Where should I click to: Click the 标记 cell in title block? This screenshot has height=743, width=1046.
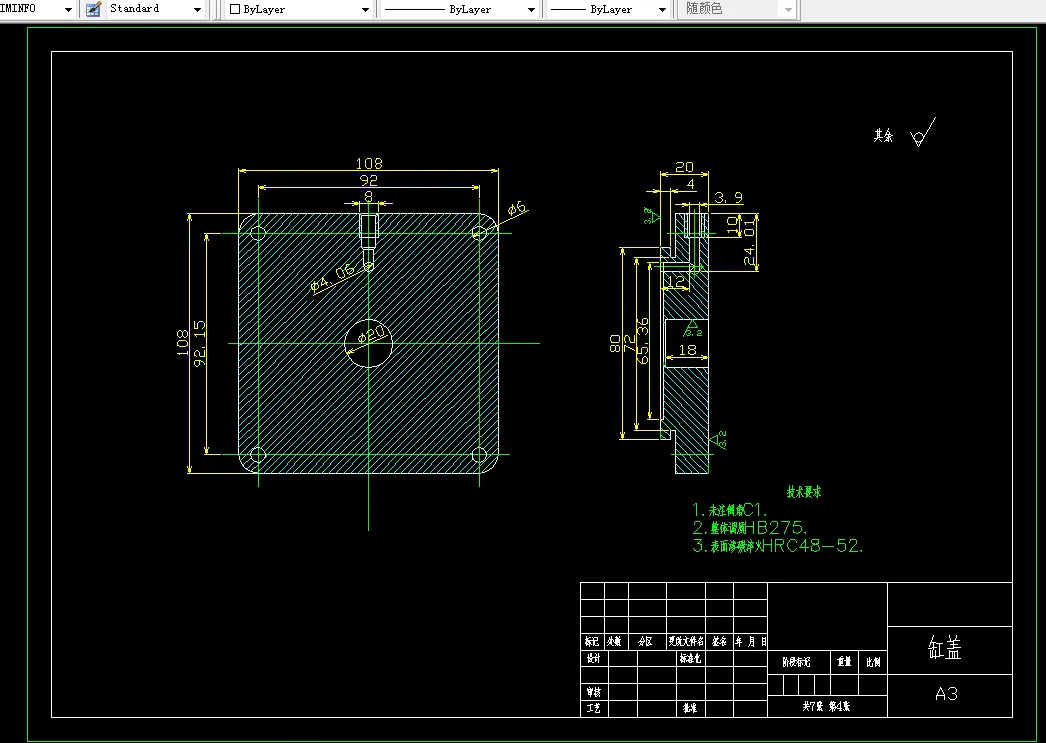[592, 642]
